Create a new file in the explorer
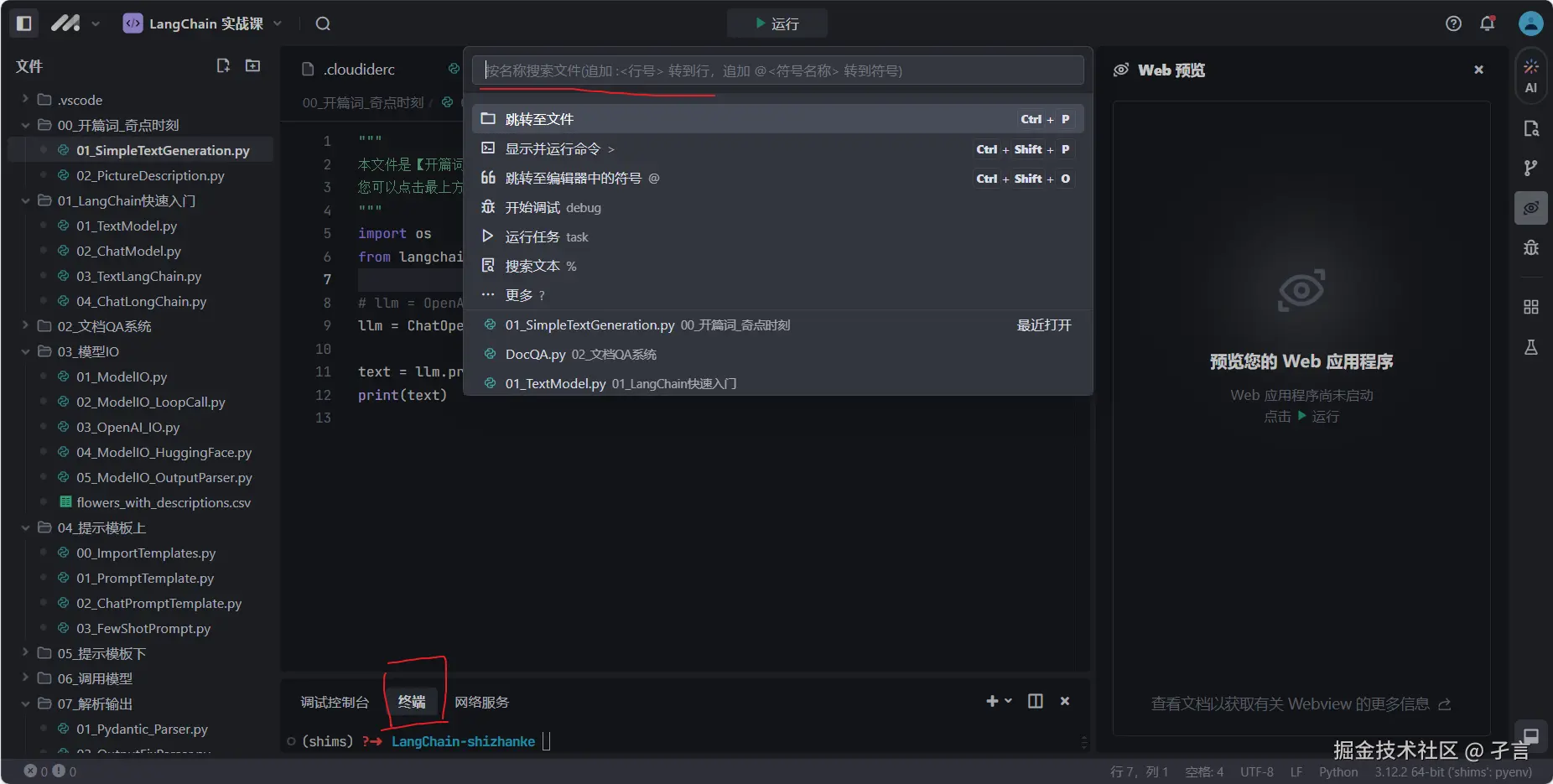This screenshot has width=1553, height=784. (223, 65)
